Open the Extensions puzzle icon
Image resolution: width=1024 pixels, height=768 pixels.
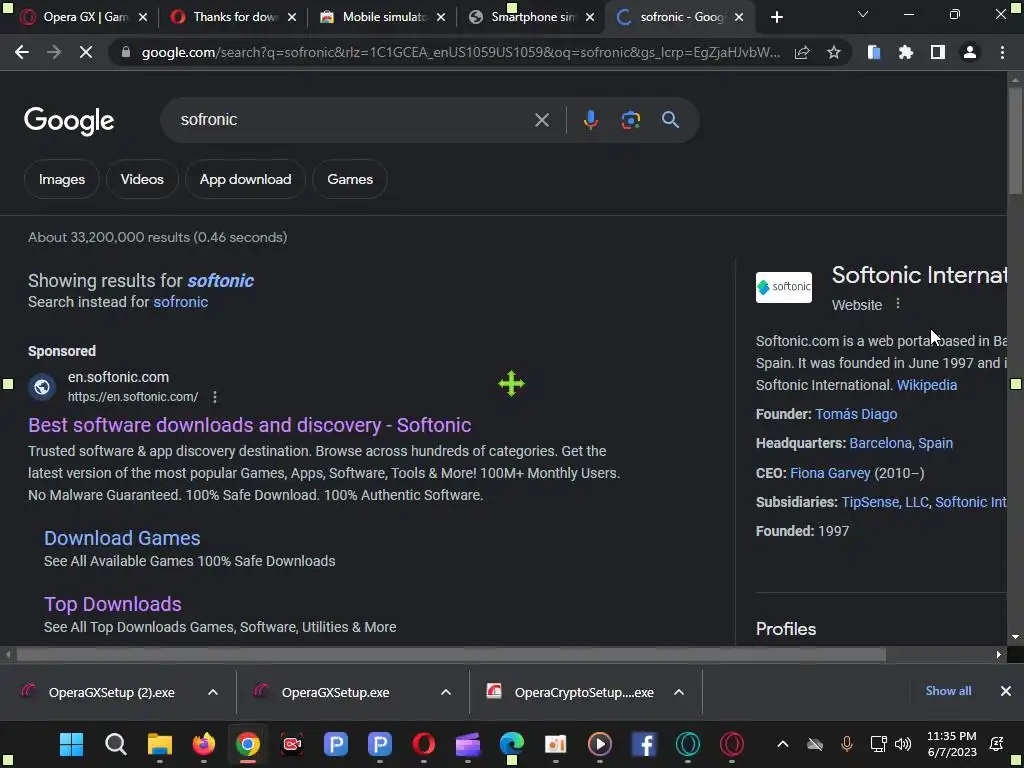tap(906, 53)
